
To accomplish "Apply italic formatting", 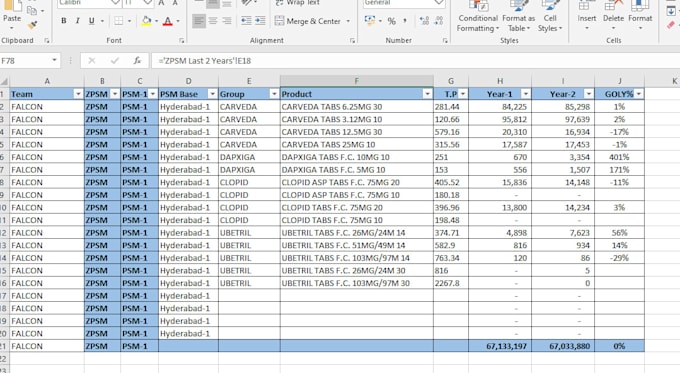I will pyautogui.click(x=78, y=21).
